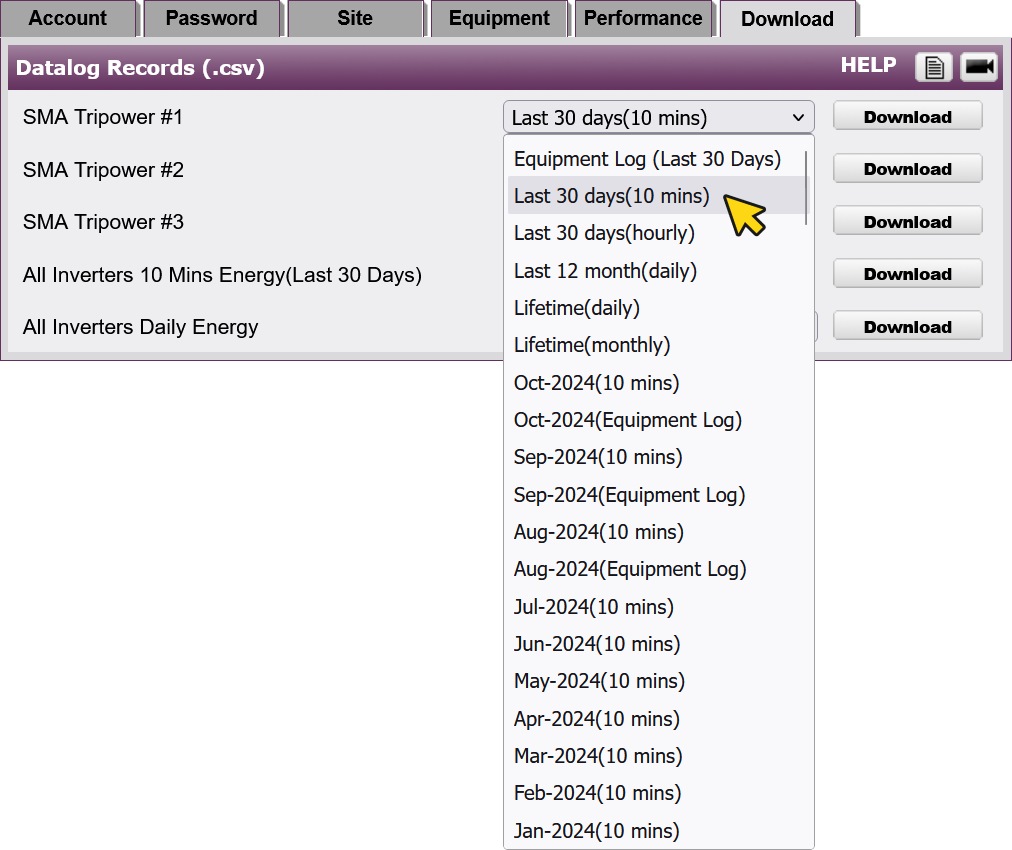
Task: Download SMA Tripower #3 records
Action: [x=907, y=222]
